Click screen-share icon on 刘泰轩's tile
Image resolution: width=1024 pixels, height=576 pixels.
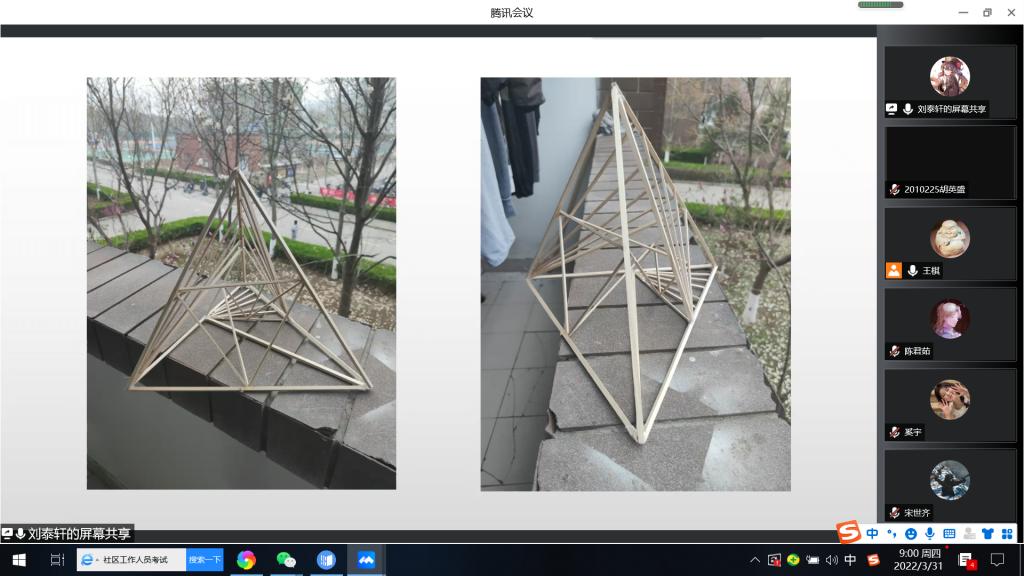[892, 109]
